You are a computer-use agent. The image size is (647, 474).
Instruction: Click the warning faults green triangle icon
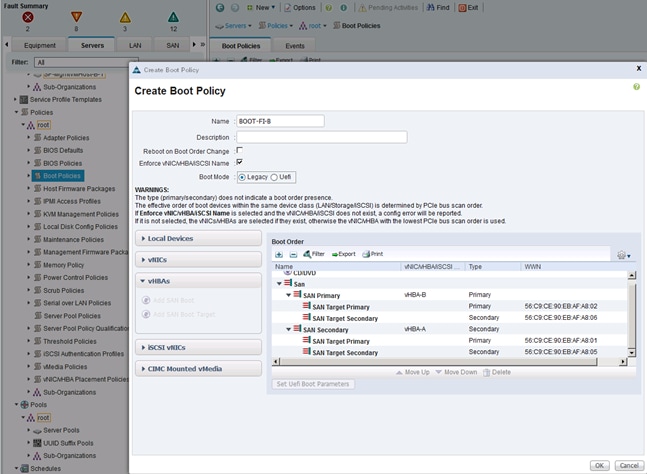pos(173,17)
